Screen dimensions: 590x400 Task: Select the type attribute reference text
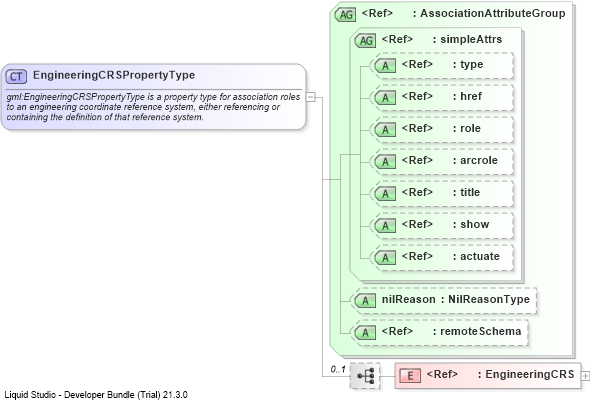coord(442,64)
